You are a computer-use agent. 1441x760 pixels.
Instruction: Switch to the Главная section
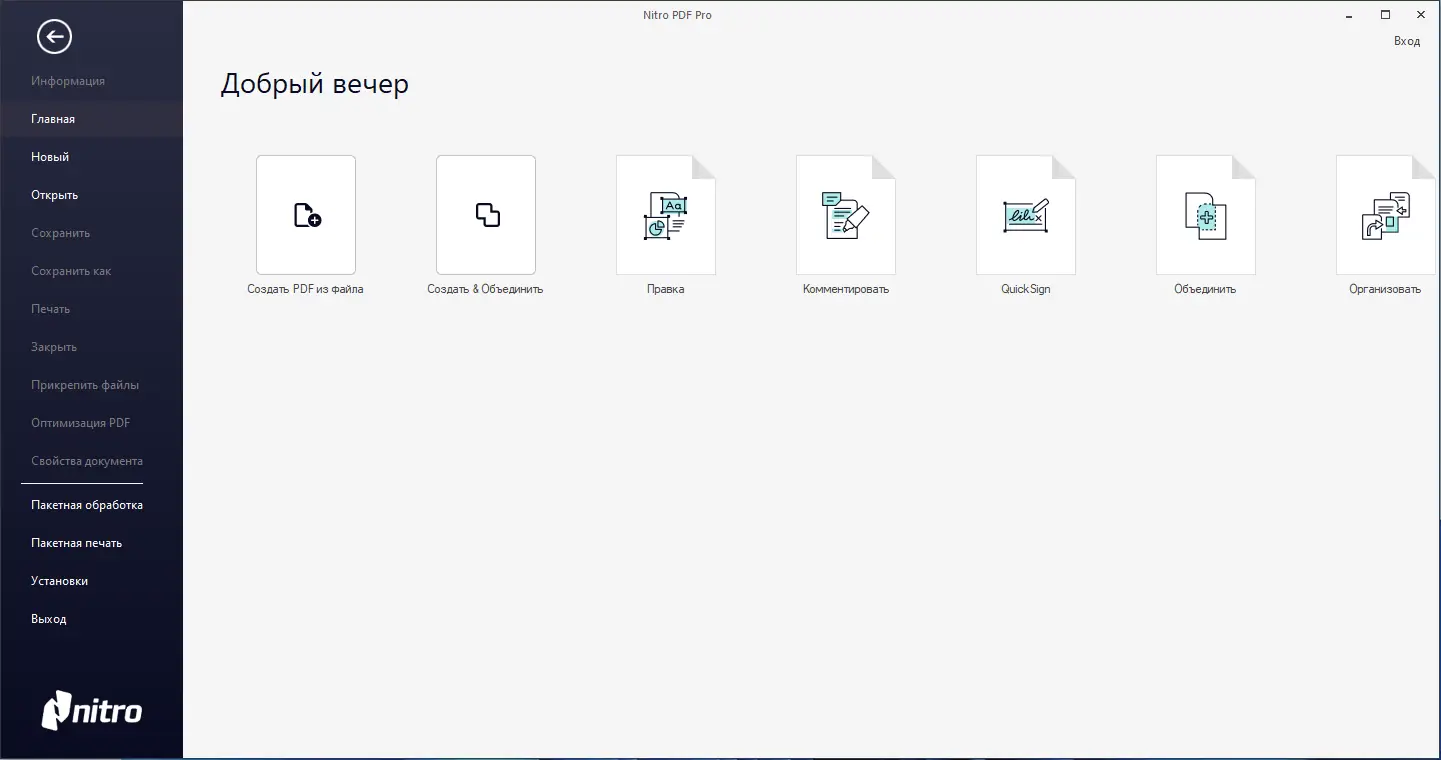[x=52, y=118]
